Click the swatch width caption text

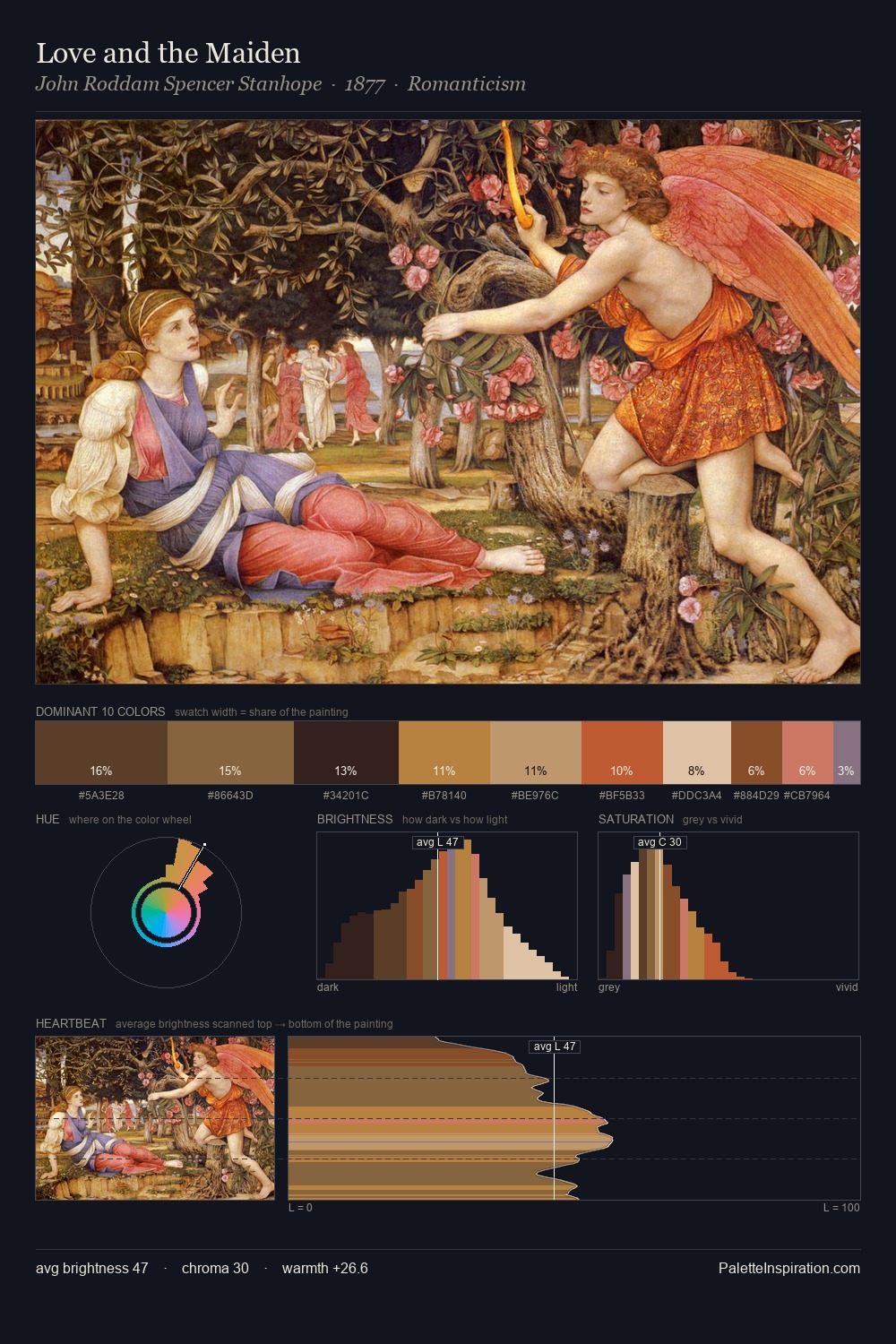tap(262, 712)
